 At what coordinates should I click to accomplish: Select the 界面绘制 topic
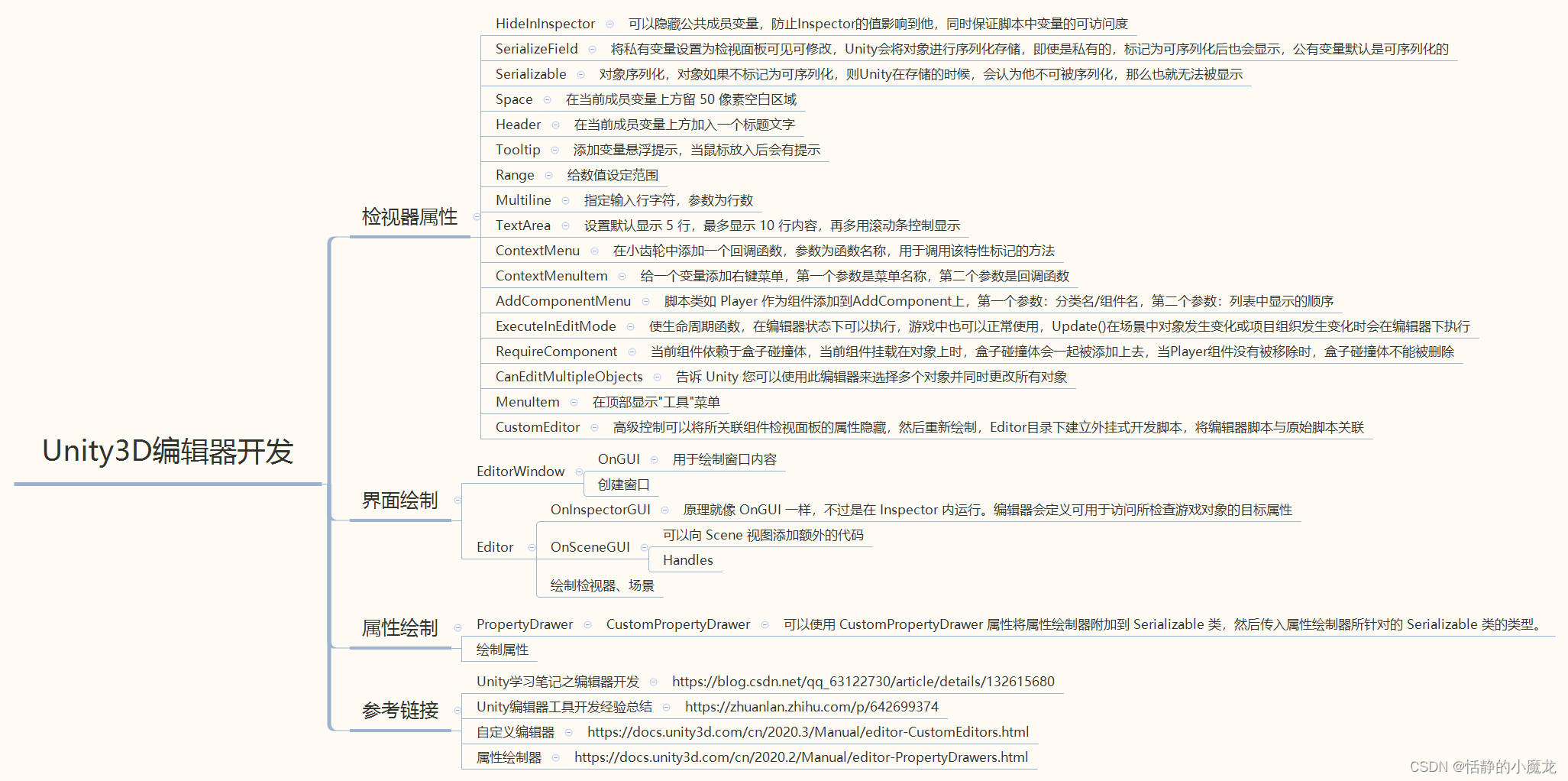click(399, 501)
